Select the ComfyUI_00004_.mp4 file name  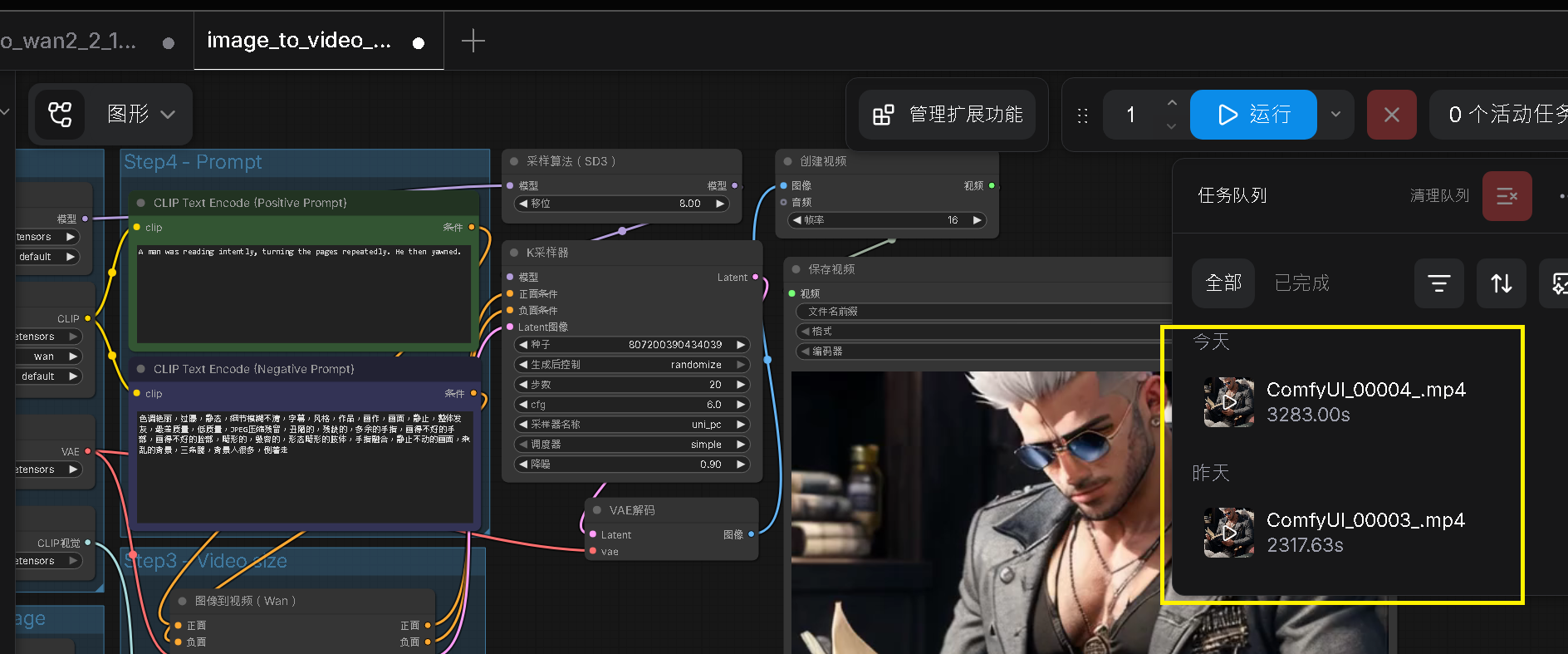click(1366, 390)
